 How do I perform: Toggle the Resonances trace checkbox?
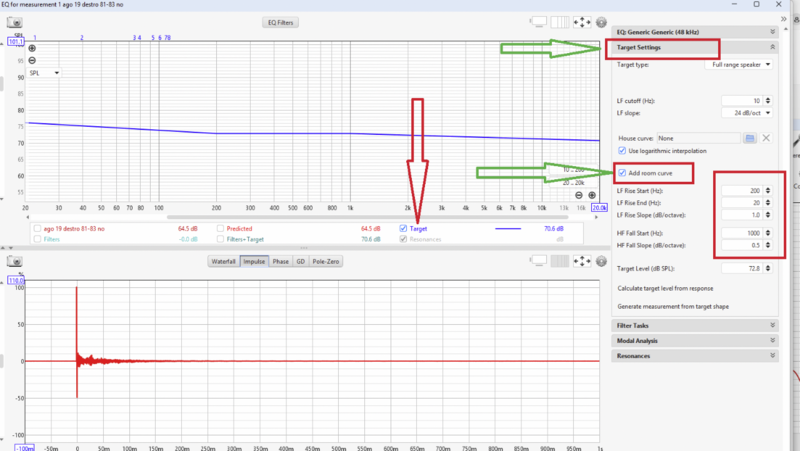pyautogui.click(x=404, y=239)
